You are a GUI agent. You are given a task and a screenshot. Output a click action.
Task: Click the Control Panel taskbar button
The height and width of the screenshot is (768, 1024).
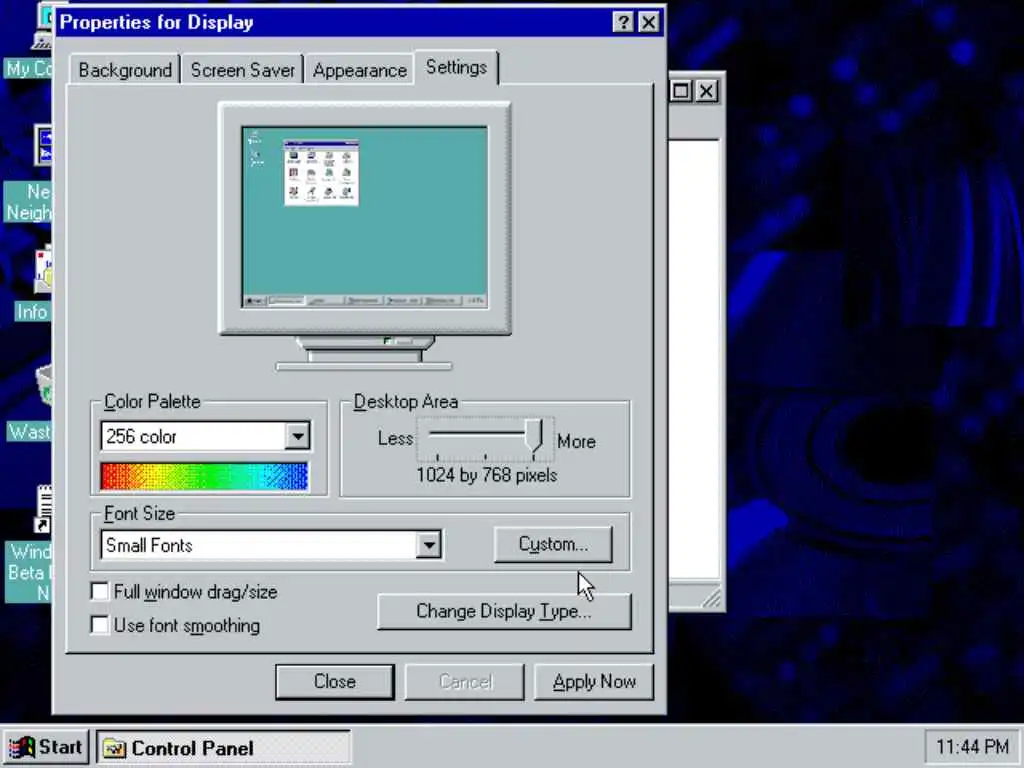click(x=223, y=748)
